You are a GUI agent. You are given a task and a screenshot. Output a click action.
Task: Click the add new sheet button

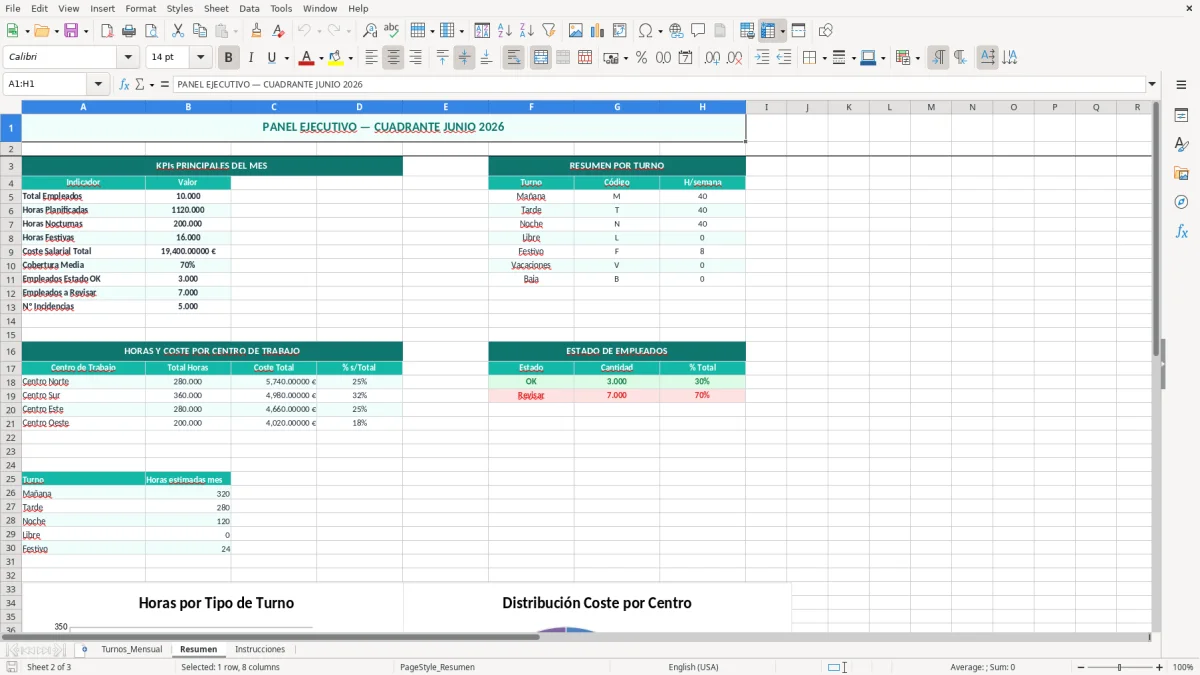pyautogui.click(x=84, y=650)
